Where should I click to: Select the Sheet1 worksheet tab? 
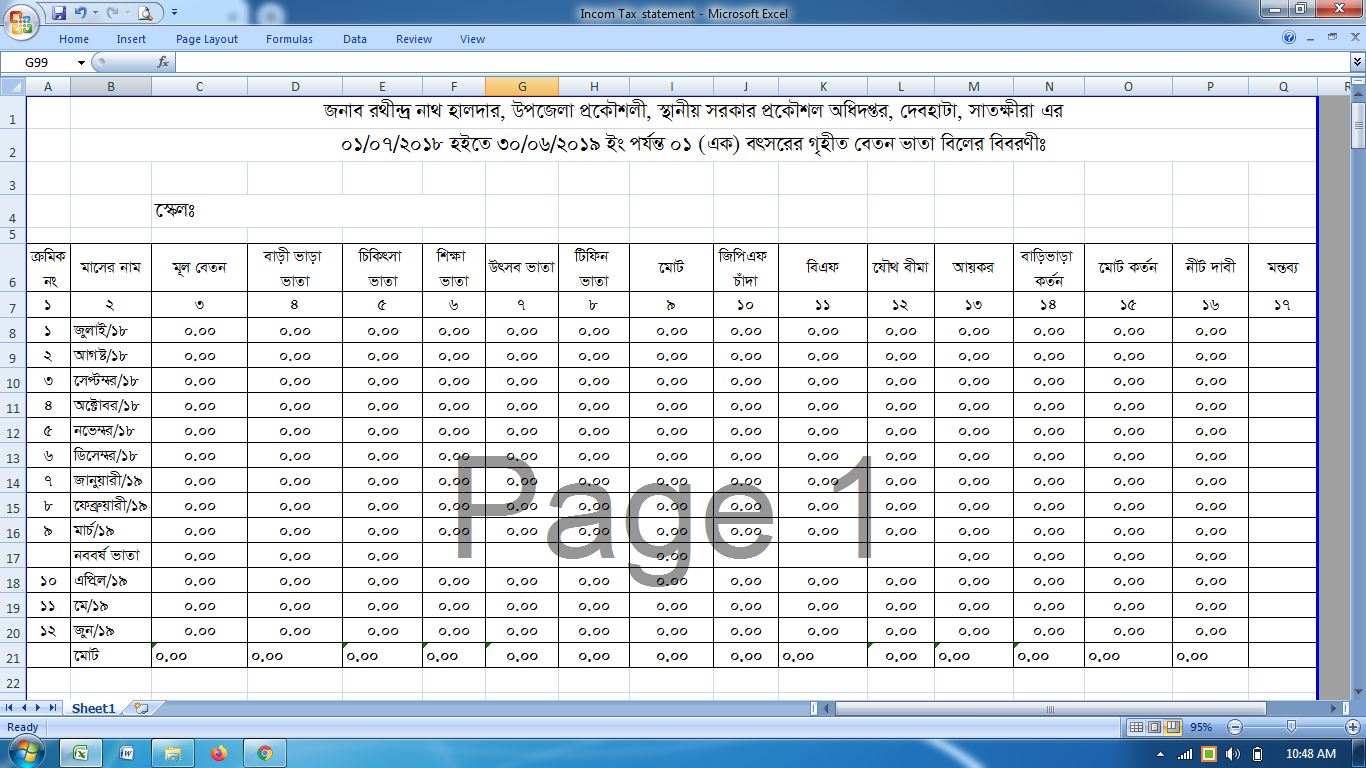coord(93,708)
